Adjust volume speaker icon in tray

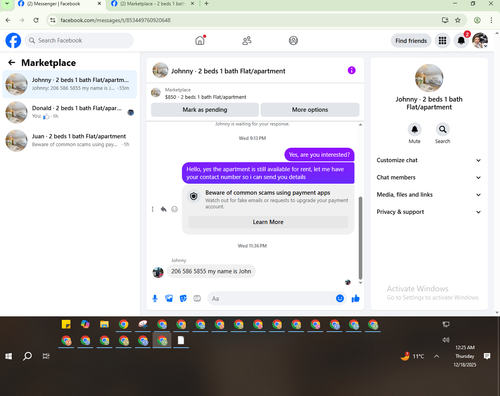tap(446, 340)
